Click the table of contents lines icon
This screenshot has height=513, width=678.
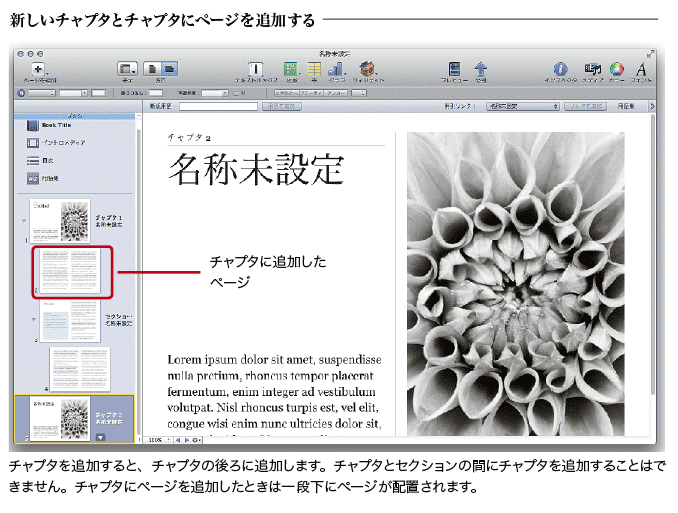tap(33, 161)
